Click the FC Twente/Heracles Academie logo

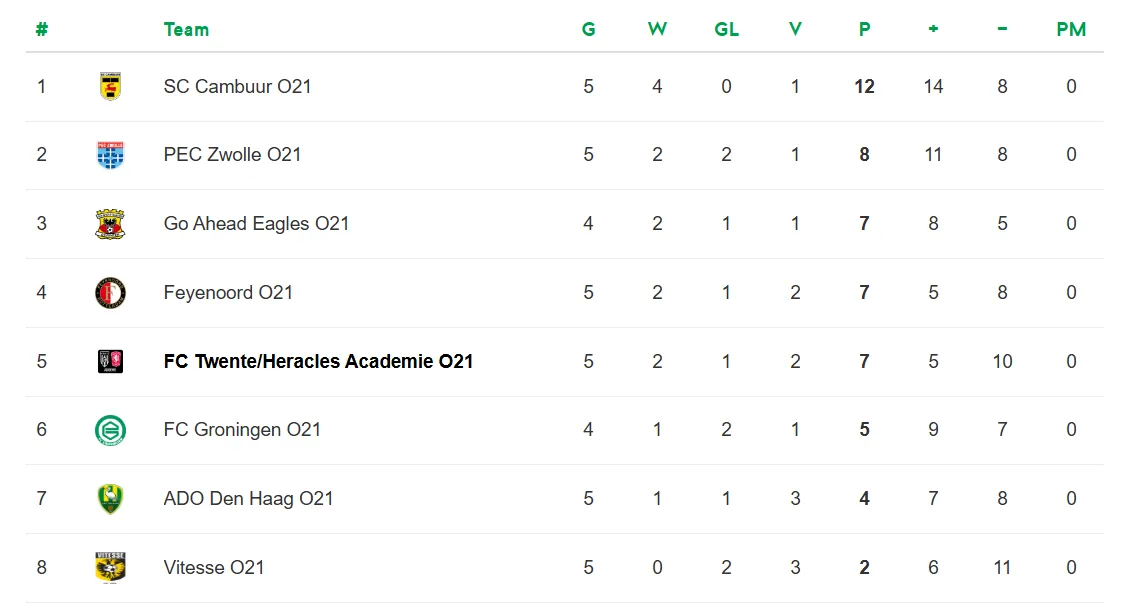click(x=110, y=362)
